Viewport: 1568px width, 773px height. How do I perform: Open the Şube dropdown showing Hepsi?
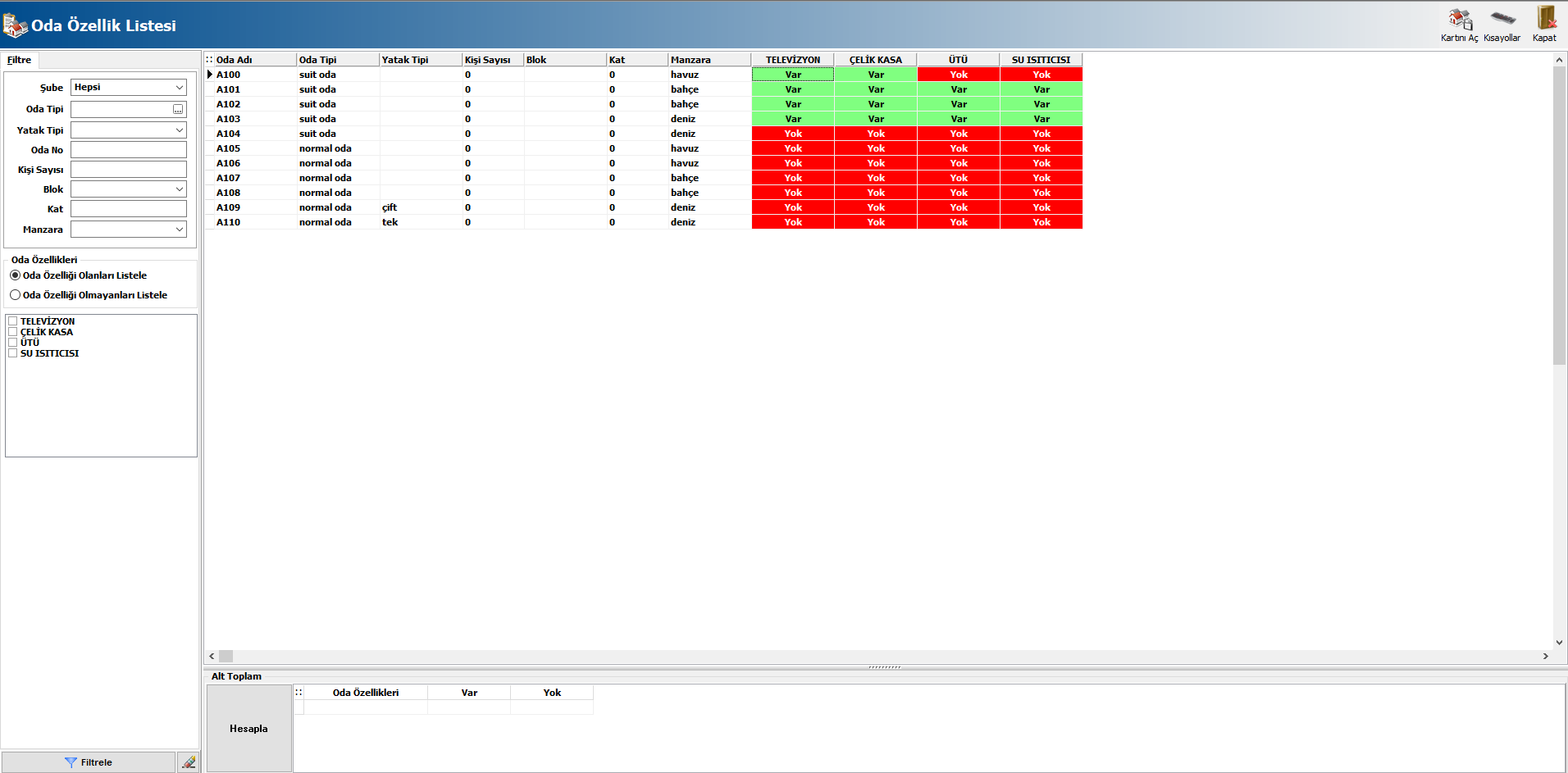point(129,88)
